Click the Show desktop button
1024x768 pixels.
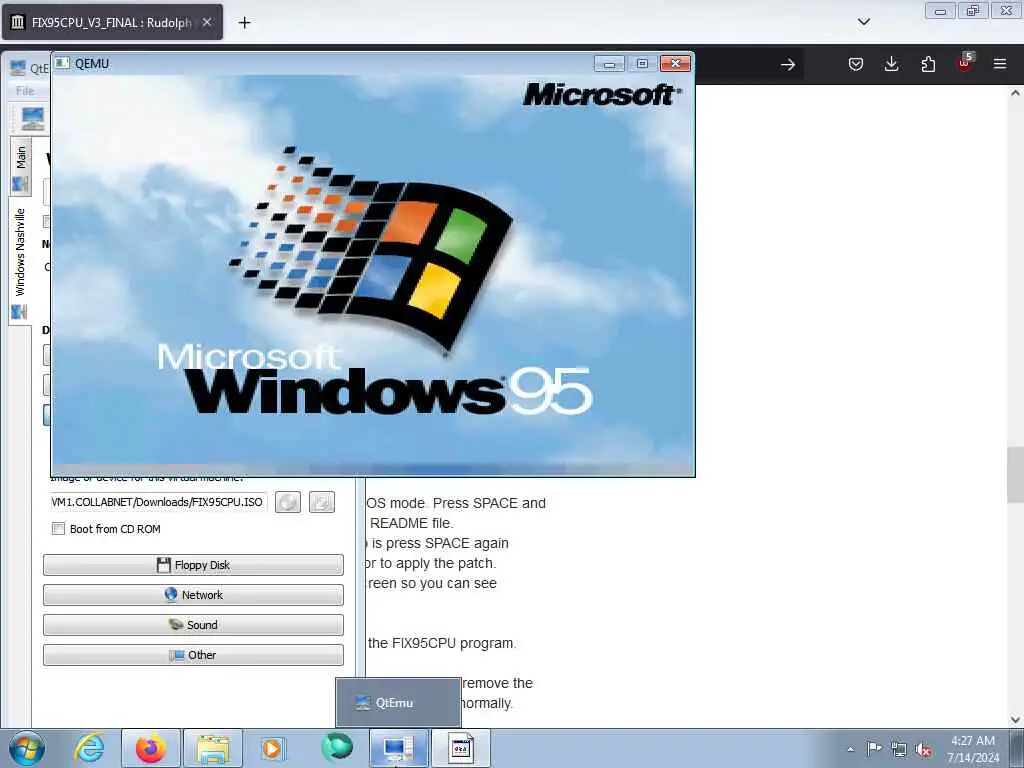[x=1017, y=748]
